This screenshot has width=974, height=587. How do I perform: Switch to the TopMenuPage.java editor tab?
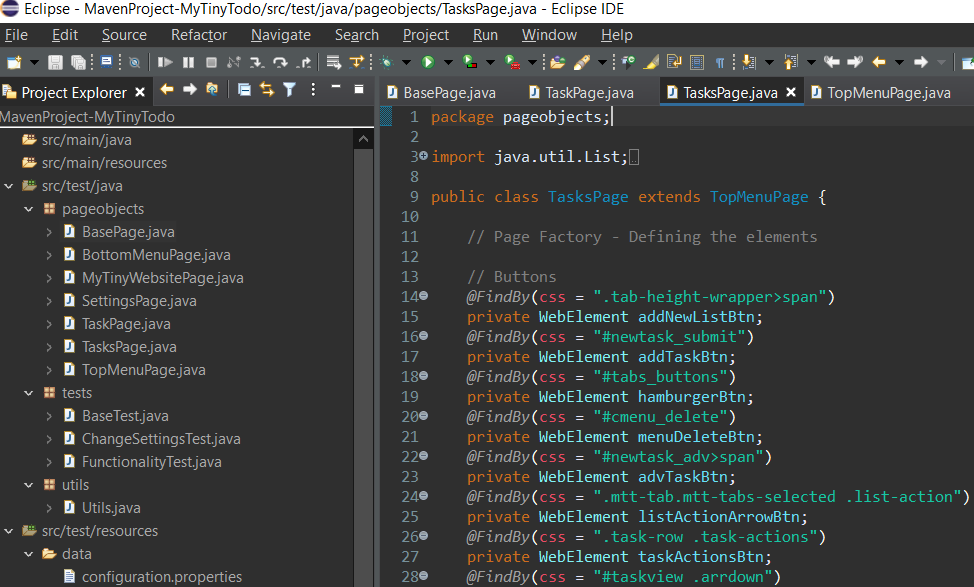[x=889, y=93]
